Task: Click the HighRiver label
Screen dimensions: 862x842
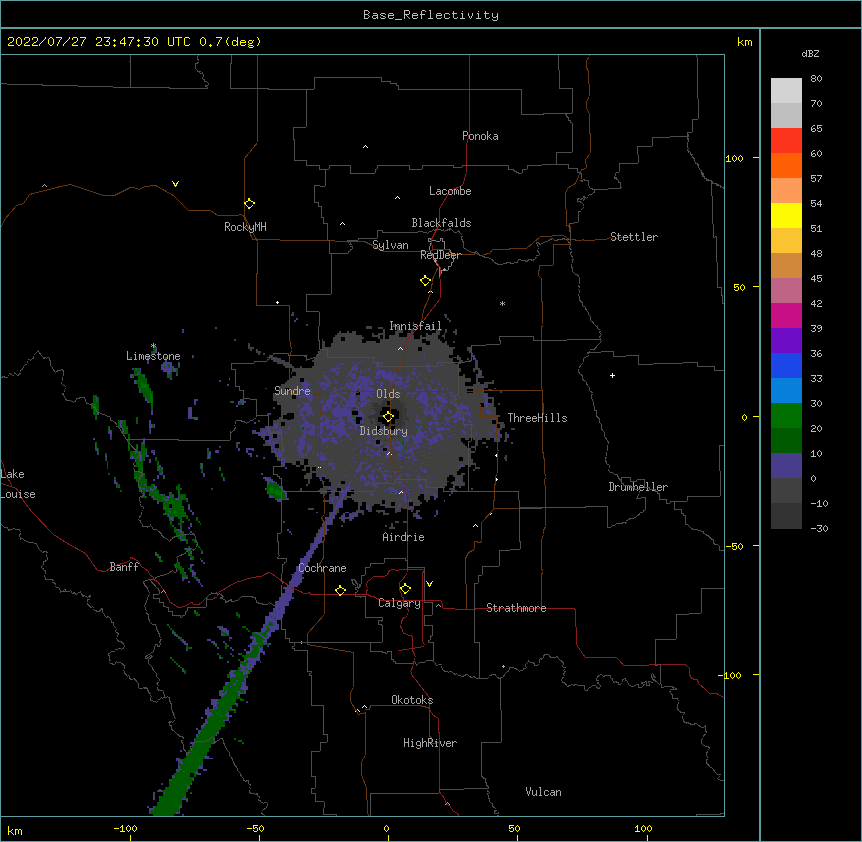Action: coord(430,743)
